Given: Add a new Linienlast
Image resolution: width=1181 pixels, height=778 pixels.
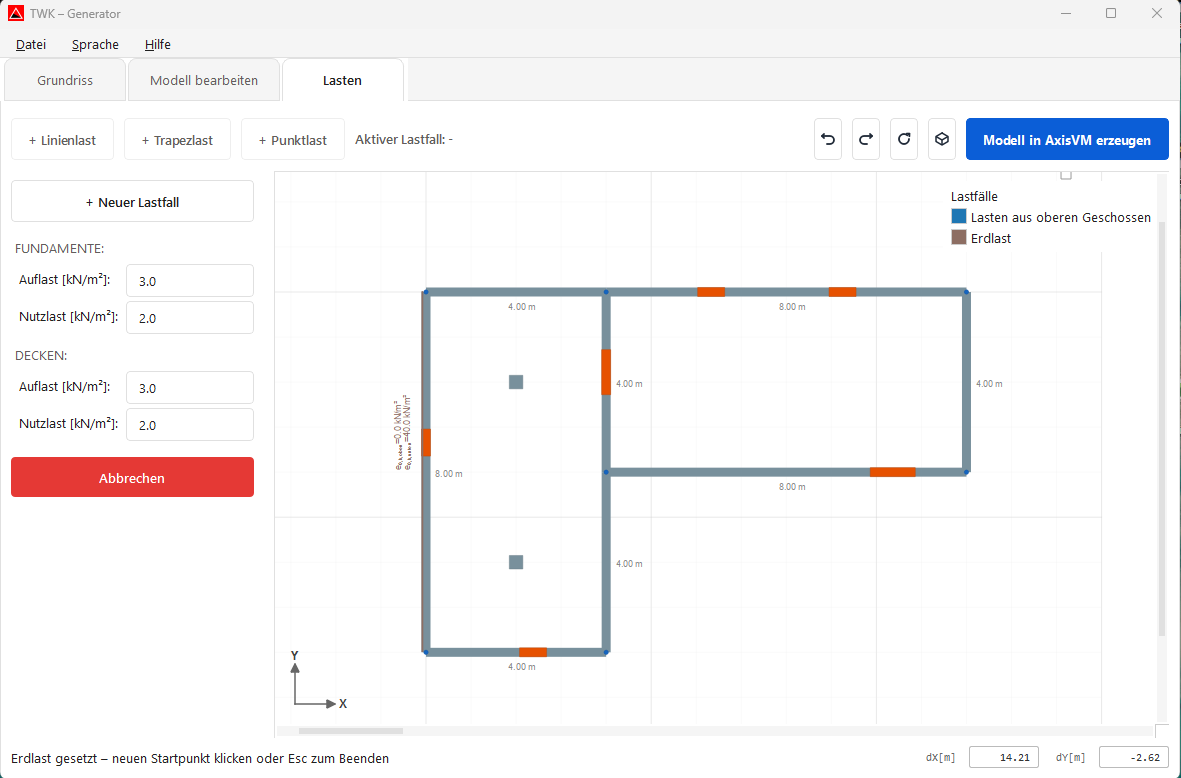Looking at the screenshot, I should (62, 140).
